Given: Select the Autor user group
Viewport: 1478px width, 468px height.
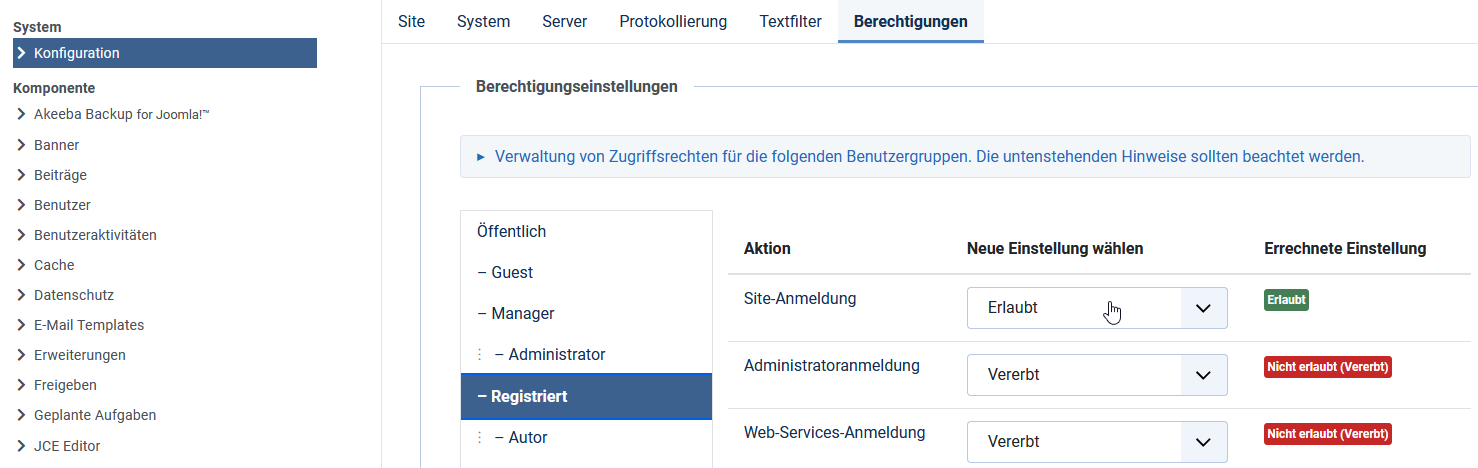Looking at the screenshot, I should [x=527, y=438].
